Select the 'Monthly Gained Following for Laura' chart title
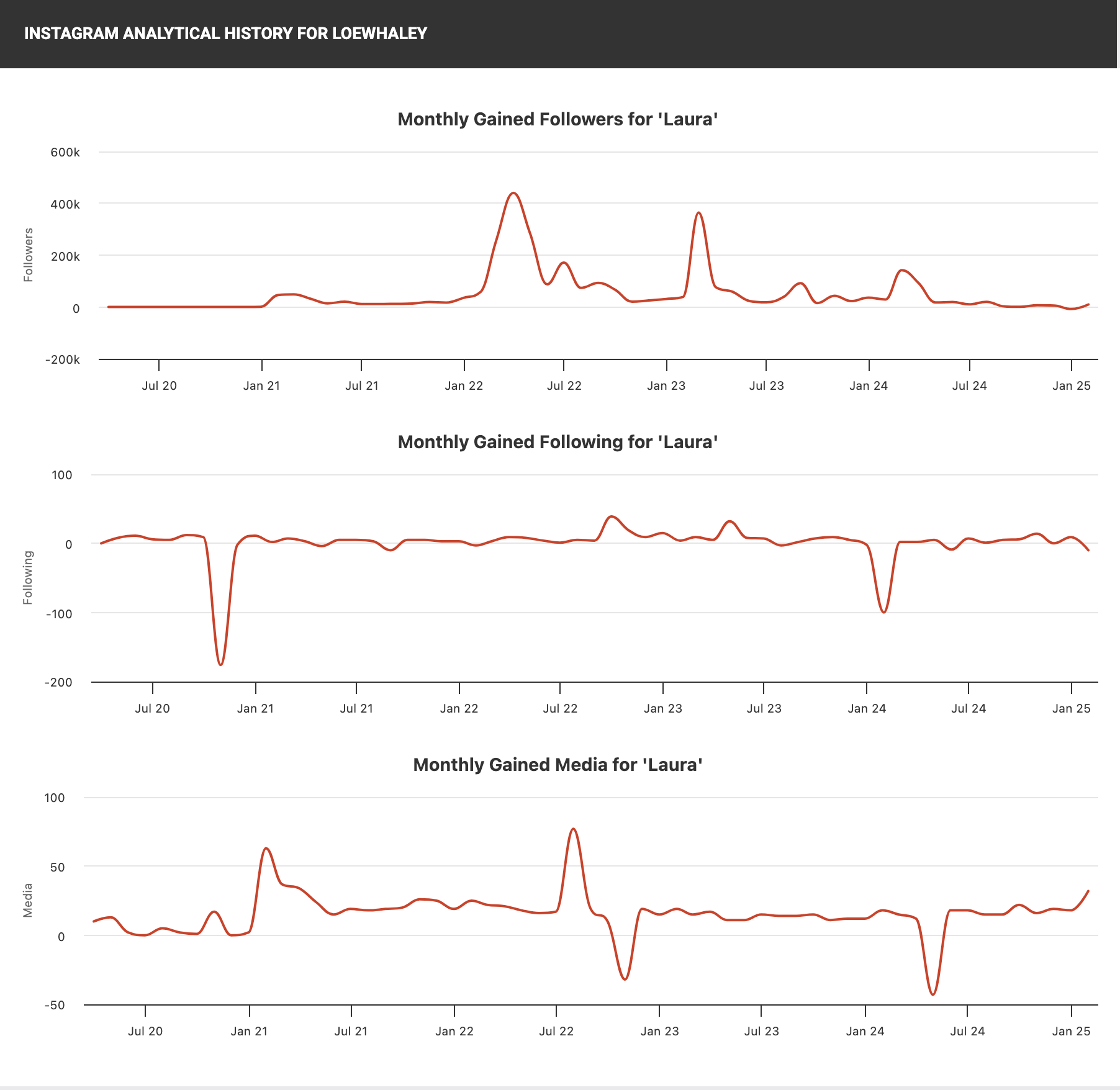 (558, 442)
